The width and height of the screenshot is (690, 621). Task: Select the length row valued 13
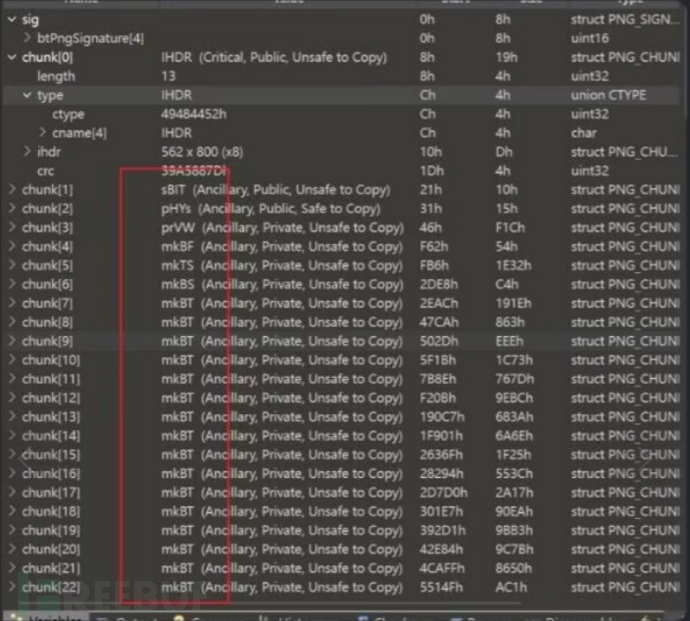[x=56, y=76]
